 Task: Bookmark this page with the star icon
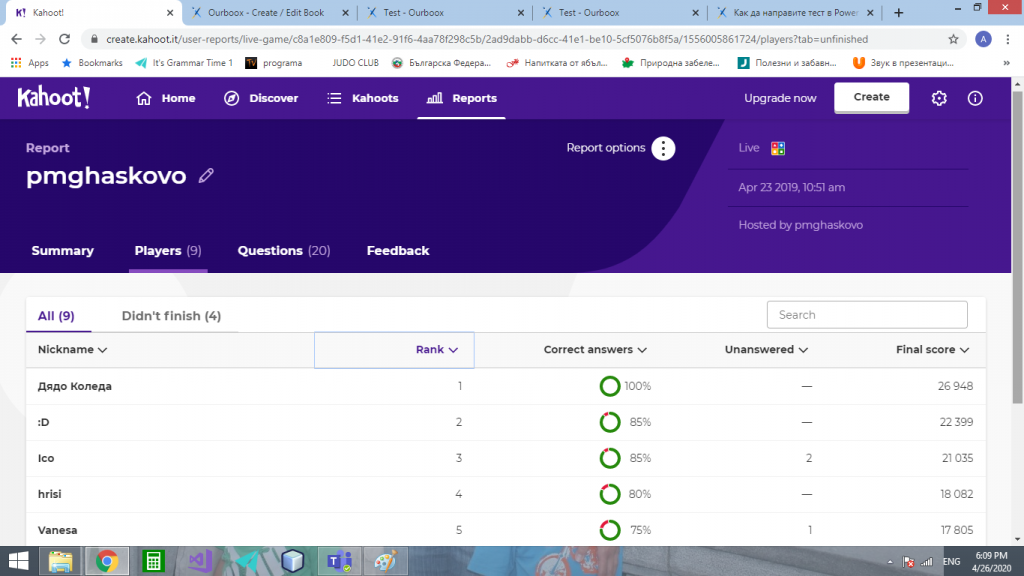pyautogui.click(x=953, y=39)
